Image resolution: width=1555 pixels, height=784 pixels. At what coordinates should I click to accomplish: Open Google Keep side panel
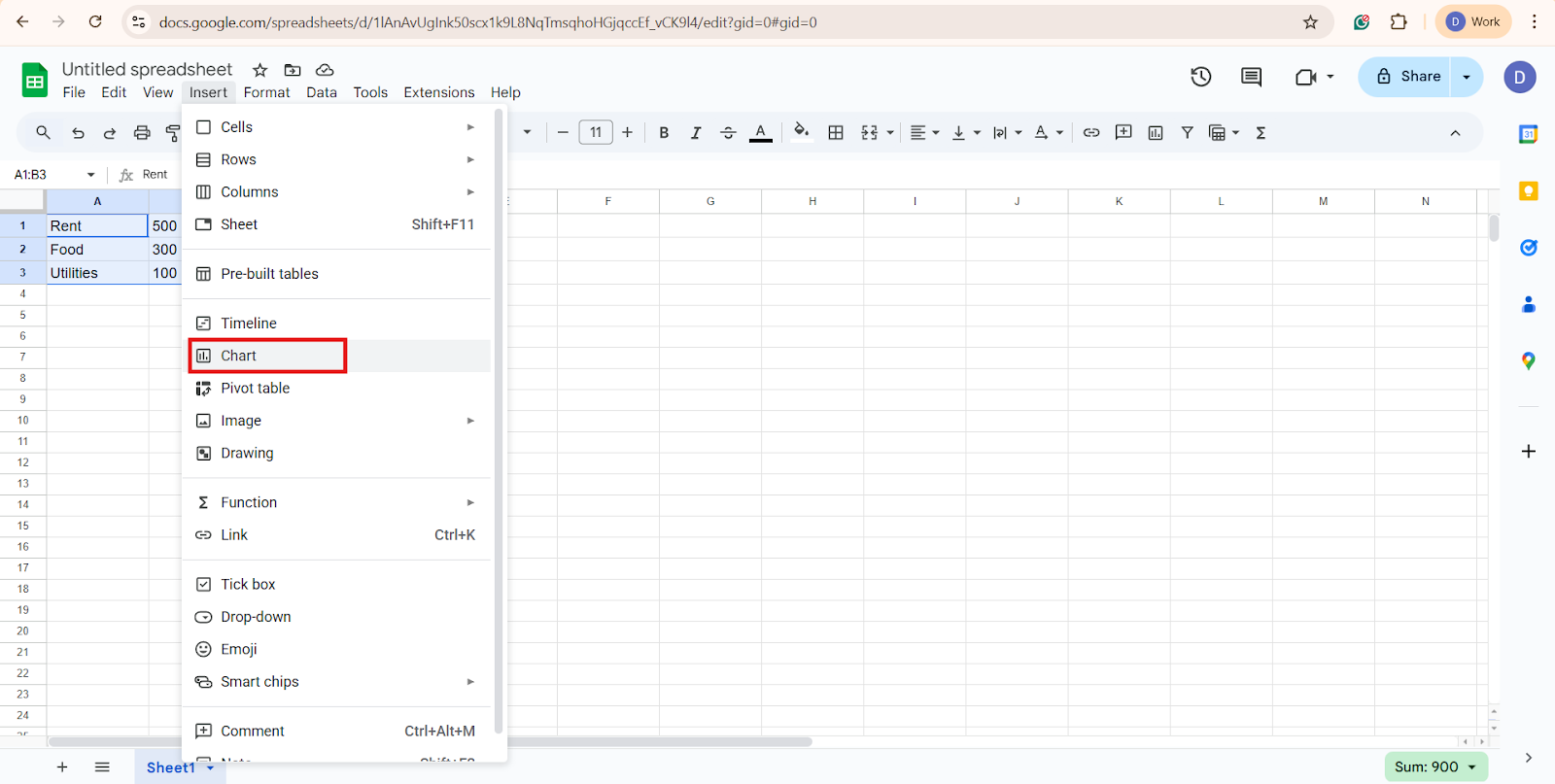[1529, 191]
